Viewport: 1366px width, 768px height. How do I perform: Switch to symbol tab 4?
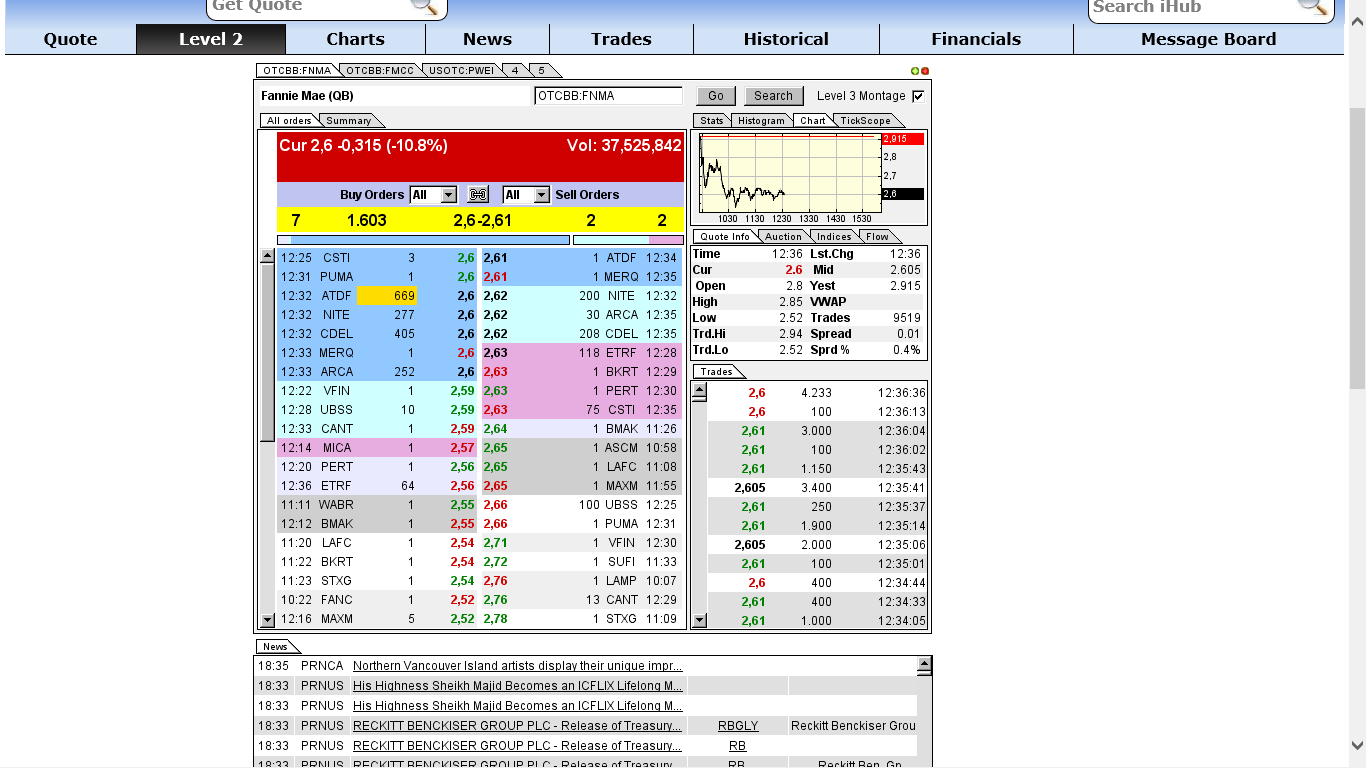[x=515, y=70]
